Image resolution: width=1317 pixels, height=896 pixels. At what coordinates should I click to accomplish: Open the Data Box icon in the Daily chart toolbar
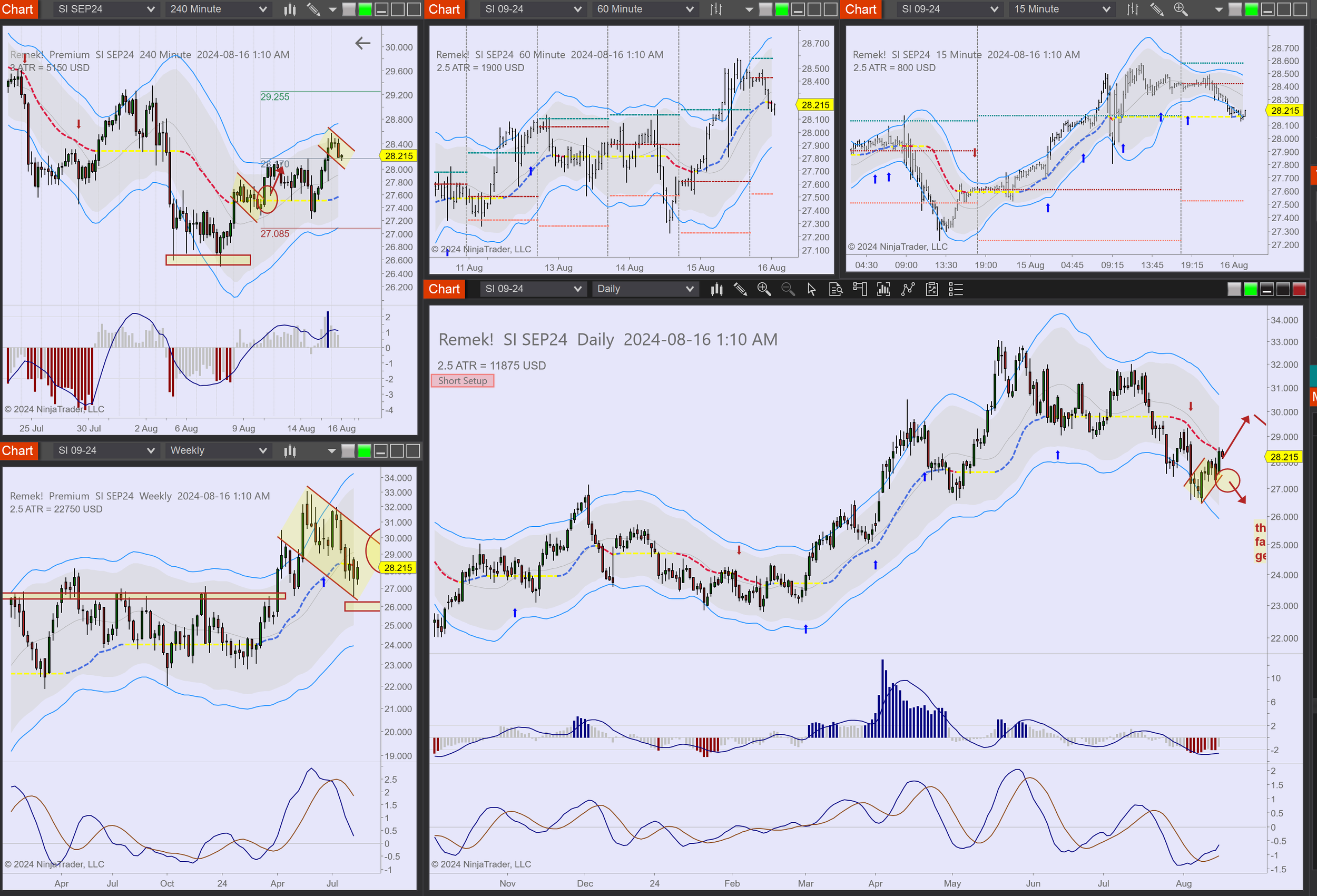tap(836, 289)
